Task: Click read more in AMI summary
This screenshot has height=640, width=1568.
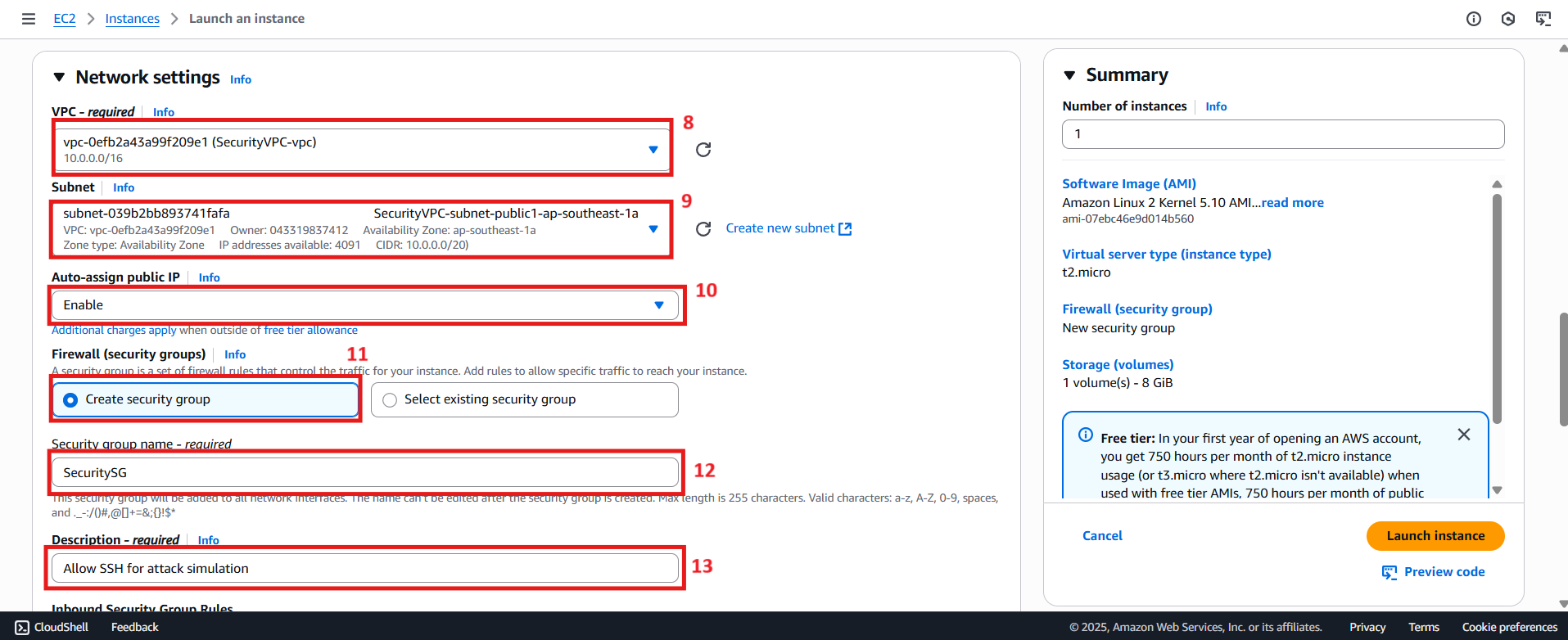Action: pos(1292,203)
